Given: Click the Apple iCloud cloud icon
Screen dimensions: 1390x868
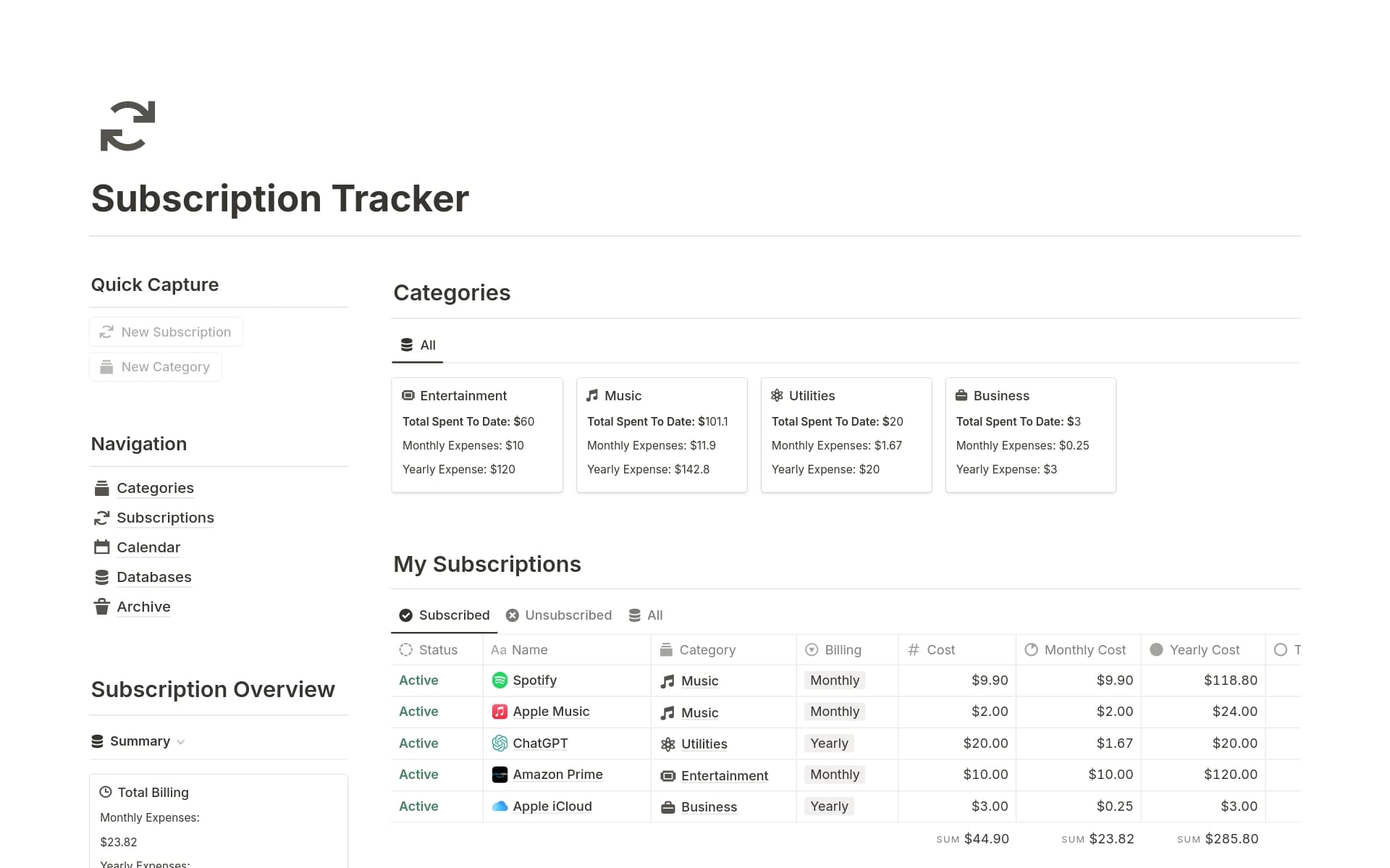Looking at the screenshot, I should pyautogui.click(x=500, y=806).
